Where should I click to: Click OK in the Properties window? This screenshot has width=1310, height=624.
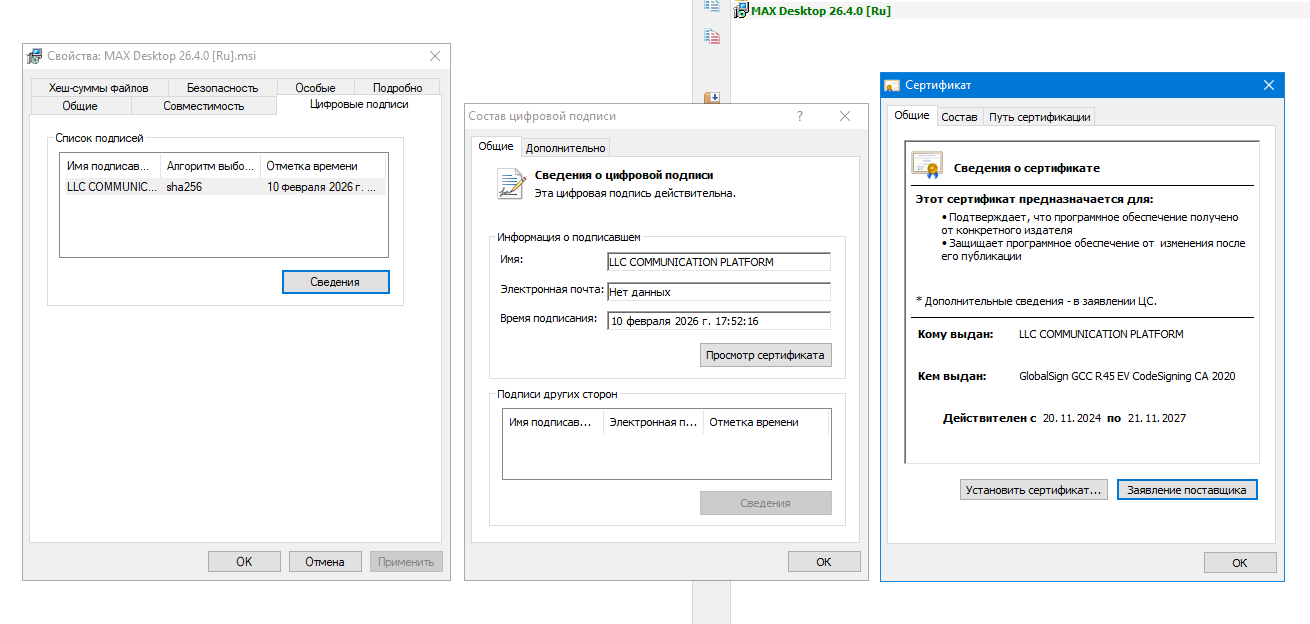coord(244,561)
